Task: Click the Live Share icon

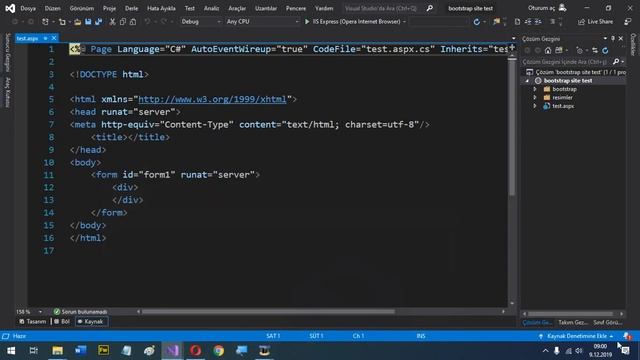Action: click(581, 22)
